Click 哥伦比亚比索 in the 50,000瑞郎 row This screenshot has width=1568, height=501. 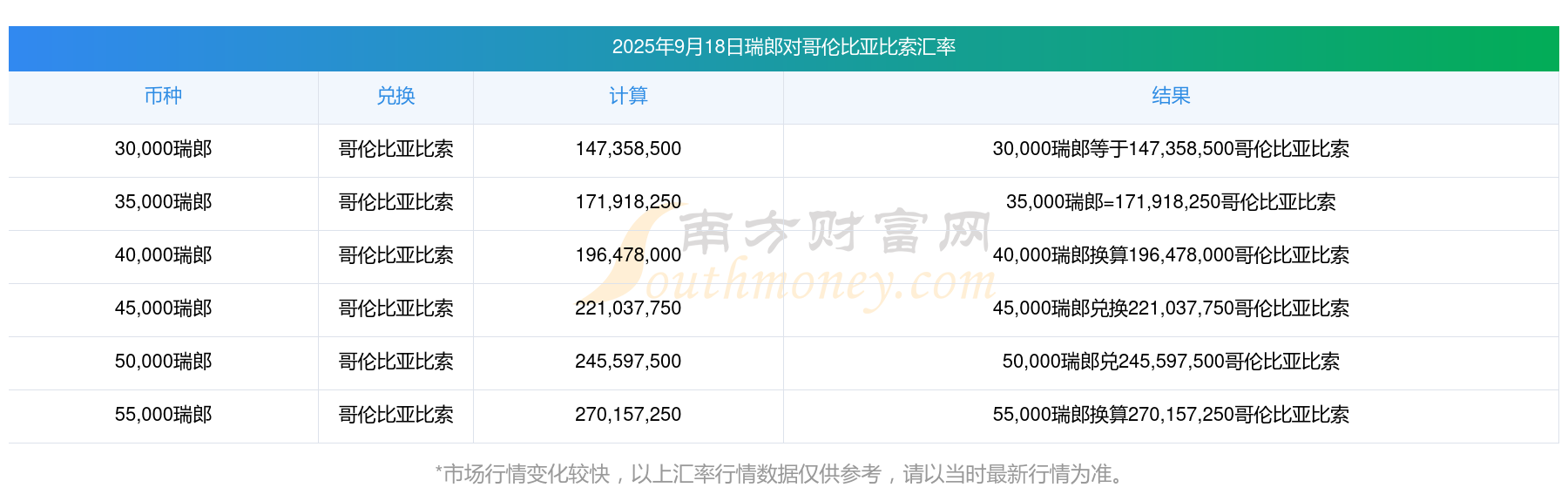(x=395, y=362)
